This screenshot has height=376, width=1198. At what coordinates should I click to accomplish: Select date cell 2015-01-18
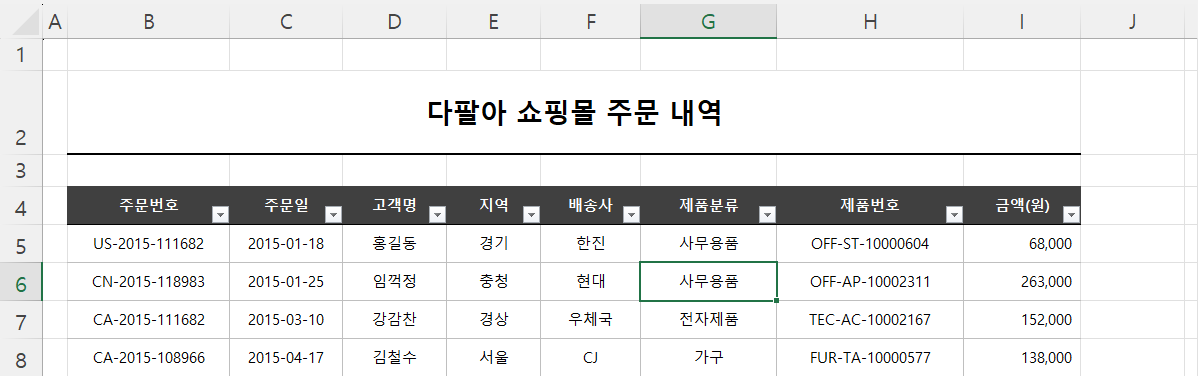pyautogui.click(x=286, y=244)
